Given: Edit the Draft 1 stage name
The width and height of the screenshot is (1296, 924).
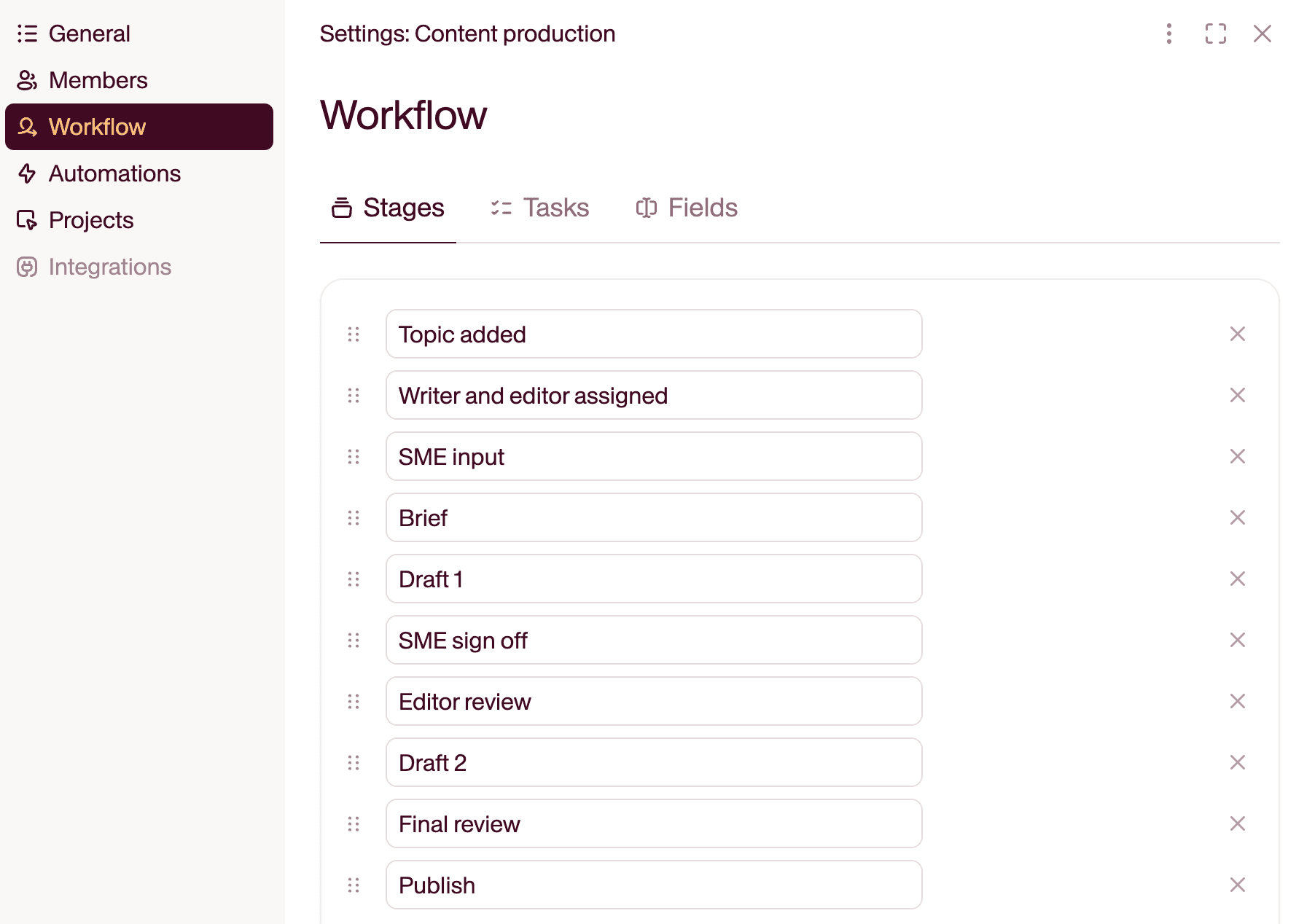Looking at the screenshot, I should pos(653,579).
